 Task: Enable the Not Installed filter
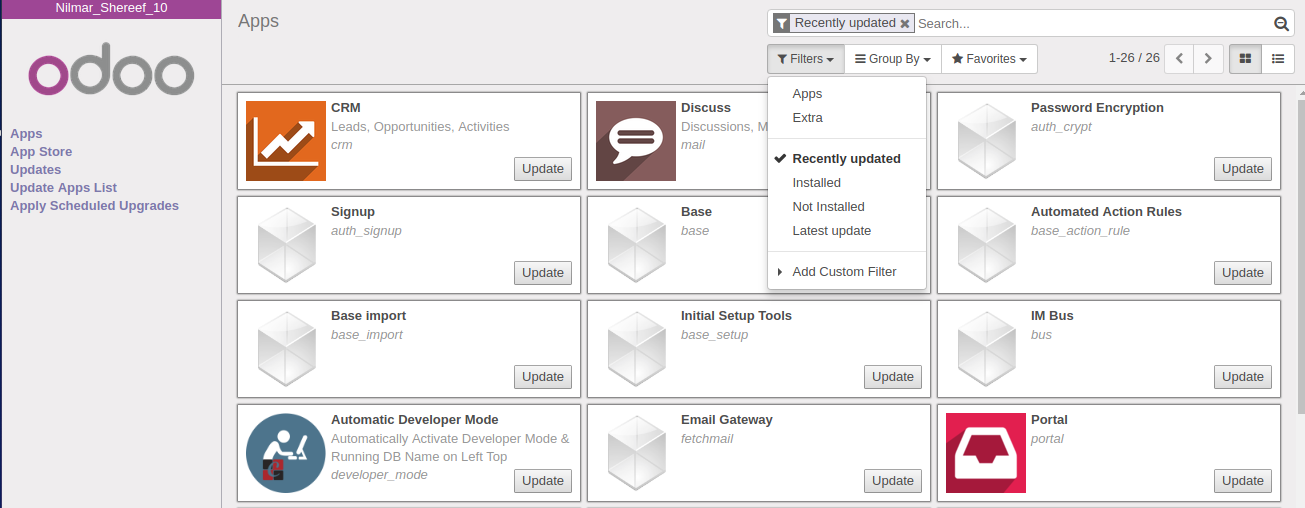pos(828,207)
